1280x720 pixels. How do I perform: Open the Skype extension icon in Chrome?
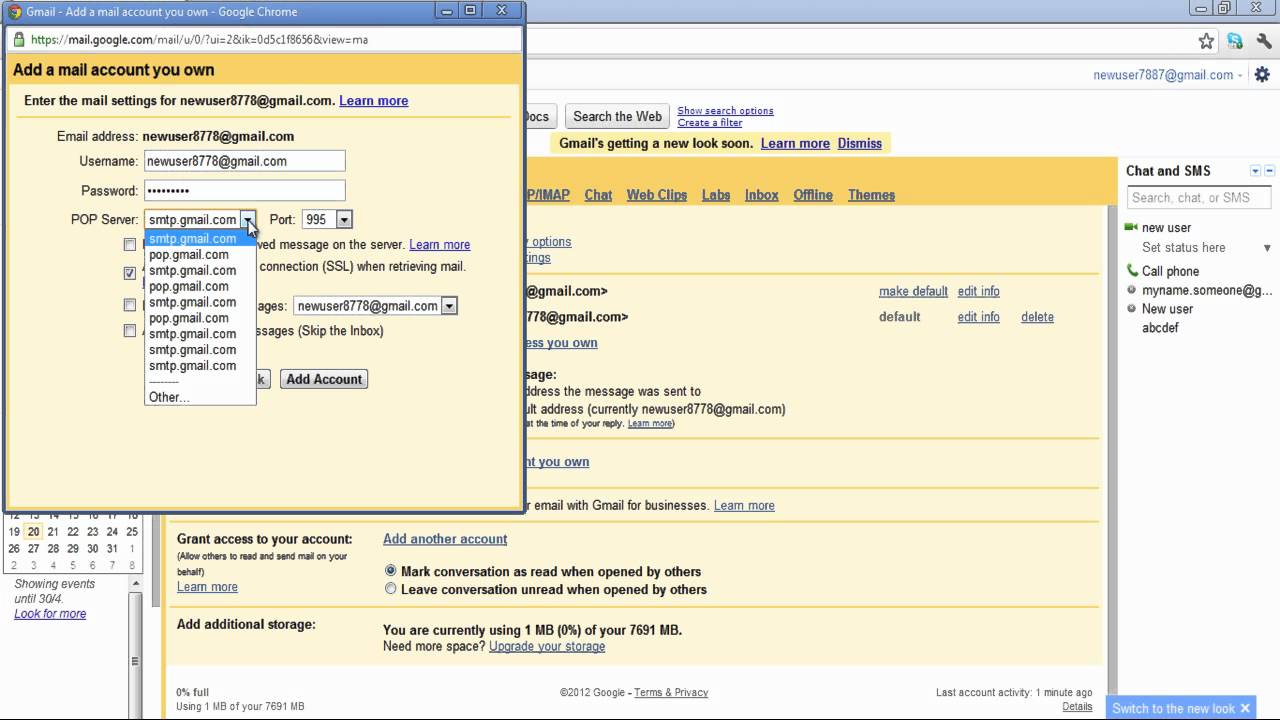(x=1235, y=41)
